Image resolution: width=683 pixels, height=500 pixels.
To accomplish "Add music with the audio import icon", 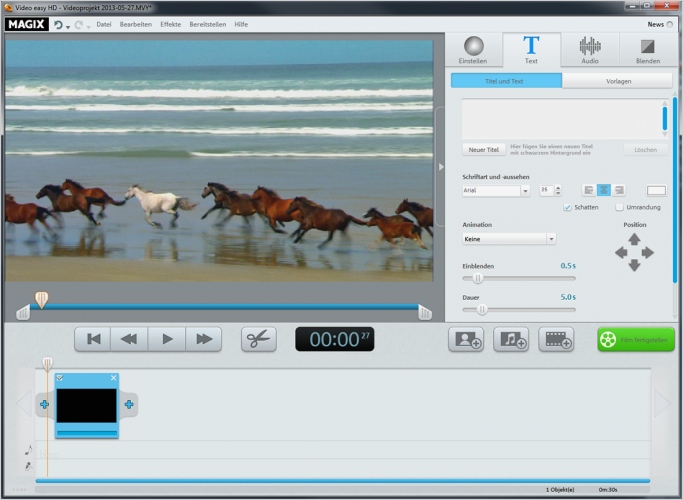I will tap(511, 339).
